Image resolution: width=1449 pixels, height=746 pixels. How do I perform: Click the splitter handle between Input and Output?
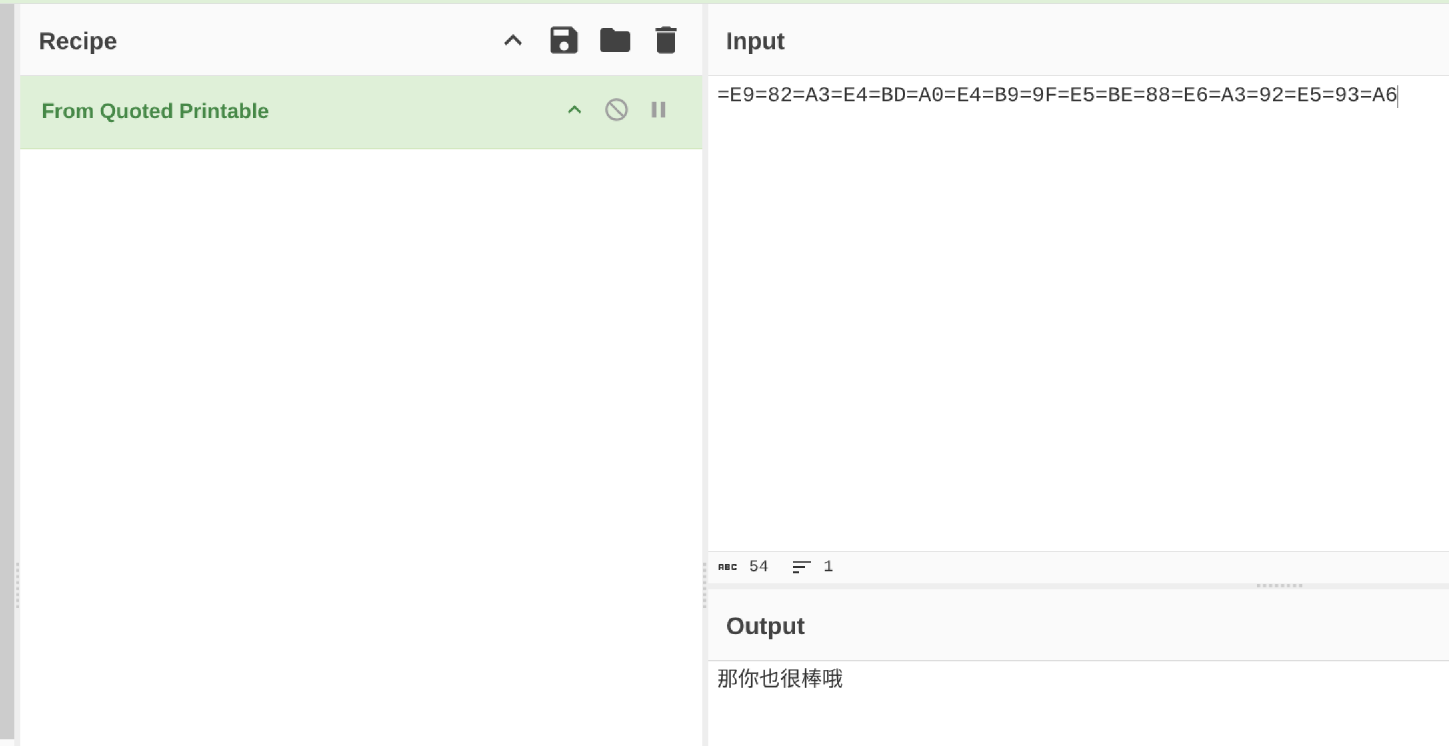(1279, 586)
